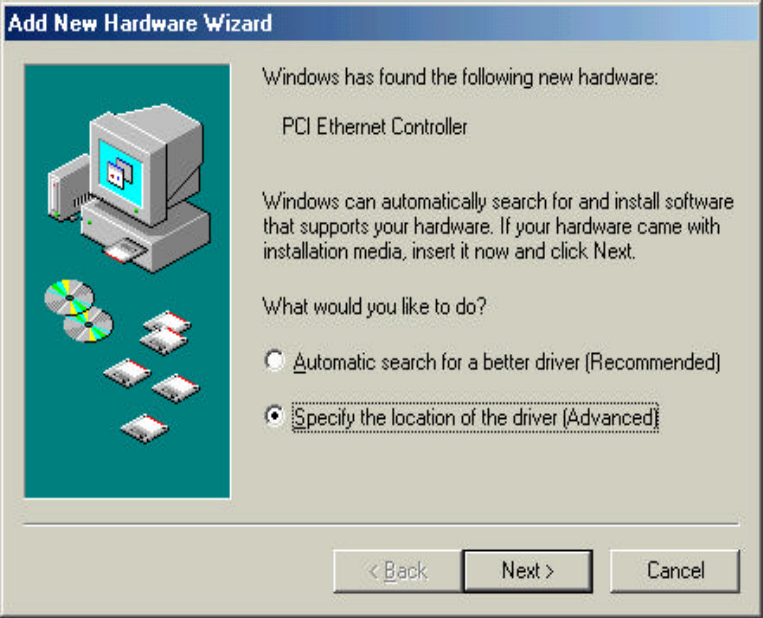Click the 'Windows has found the following new hardware' heading
This screenshot has height=618, width=763.
[460, 77]
